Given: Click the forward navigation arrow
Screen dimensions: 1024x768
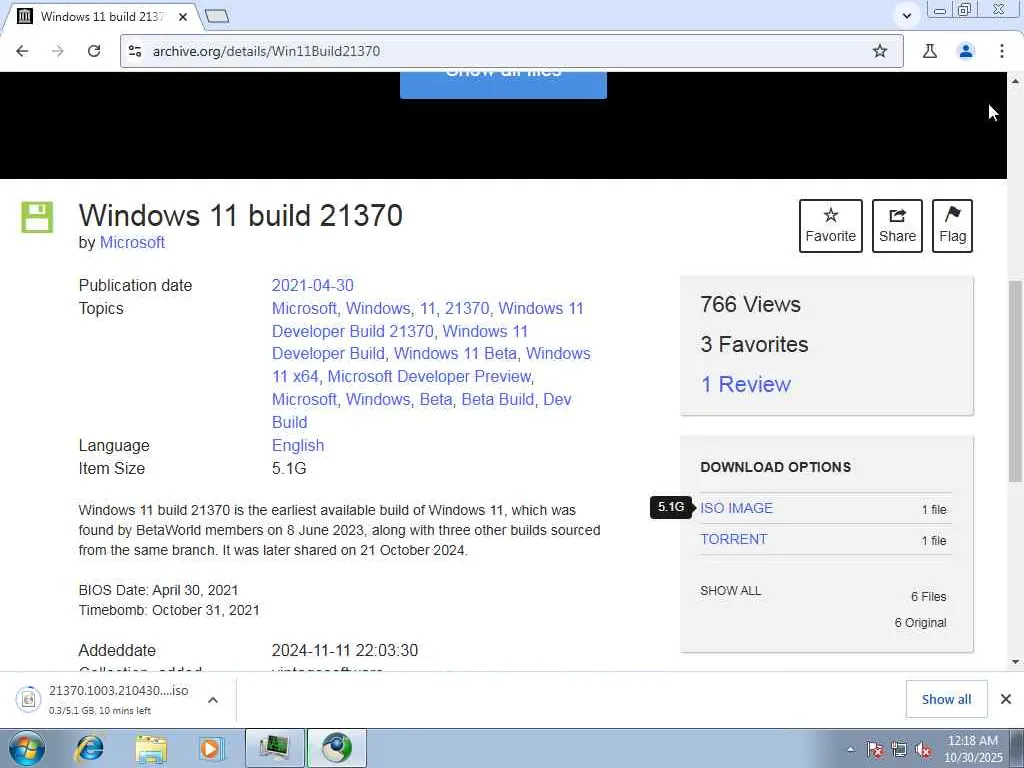Looking at the screenshot, I should [58, 51].
